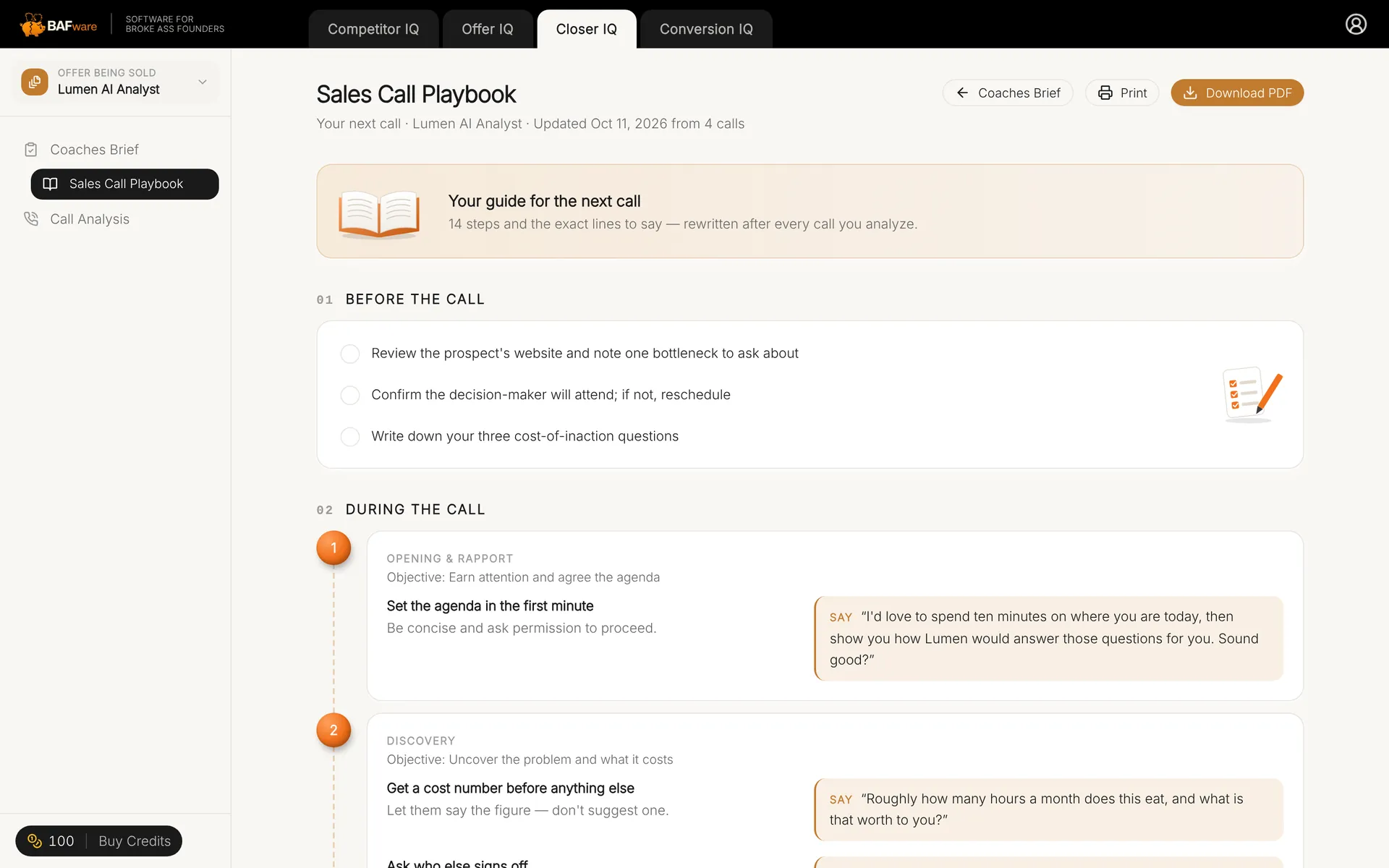Open Call Analysis in sidebar
Screen dimensions: 1389x868
click(x=90, y=219)
